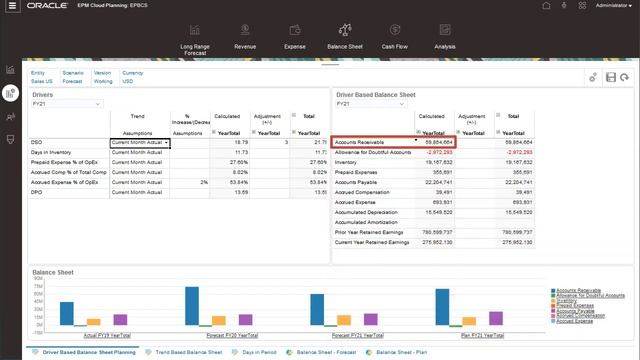
Task: Open the accessibility settings icon in header
Action: point(564,6)
